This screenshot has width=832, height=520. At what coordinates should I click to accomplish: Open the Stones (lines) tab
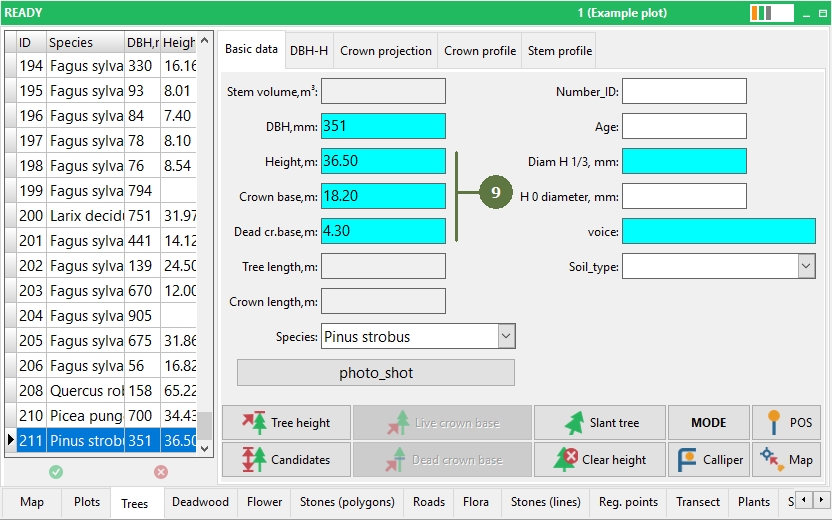tap(545, 502)
